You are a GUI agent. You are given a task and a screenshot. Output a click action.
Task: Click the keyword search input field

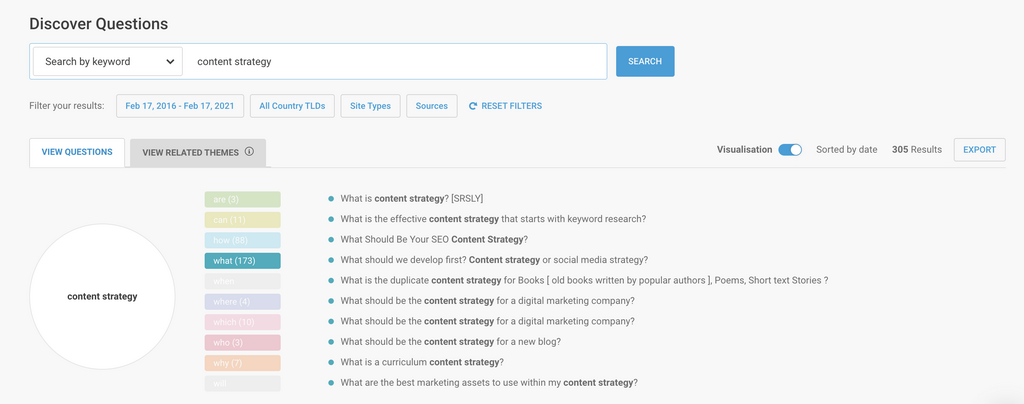(x=398, y=61)
